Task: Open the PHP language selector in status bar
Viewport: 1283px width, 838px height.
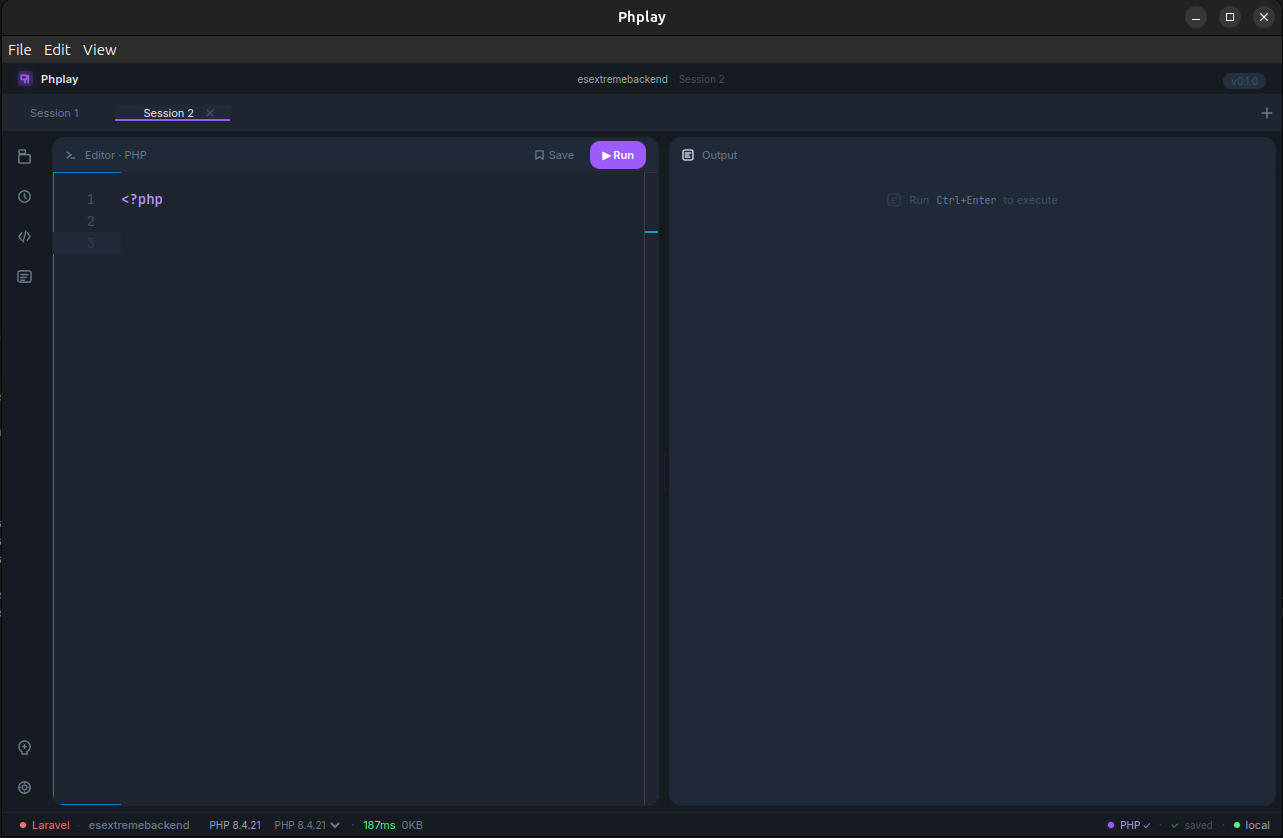Action: pyautogui.click(x=1129, y=825)
